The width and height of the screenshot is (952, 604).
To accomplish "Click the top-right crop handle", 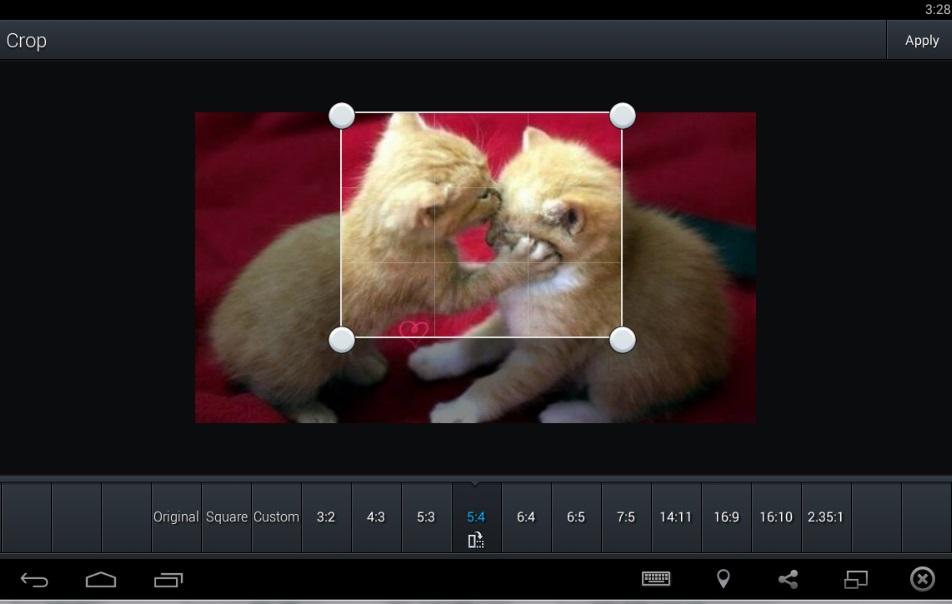I will 622,115.
